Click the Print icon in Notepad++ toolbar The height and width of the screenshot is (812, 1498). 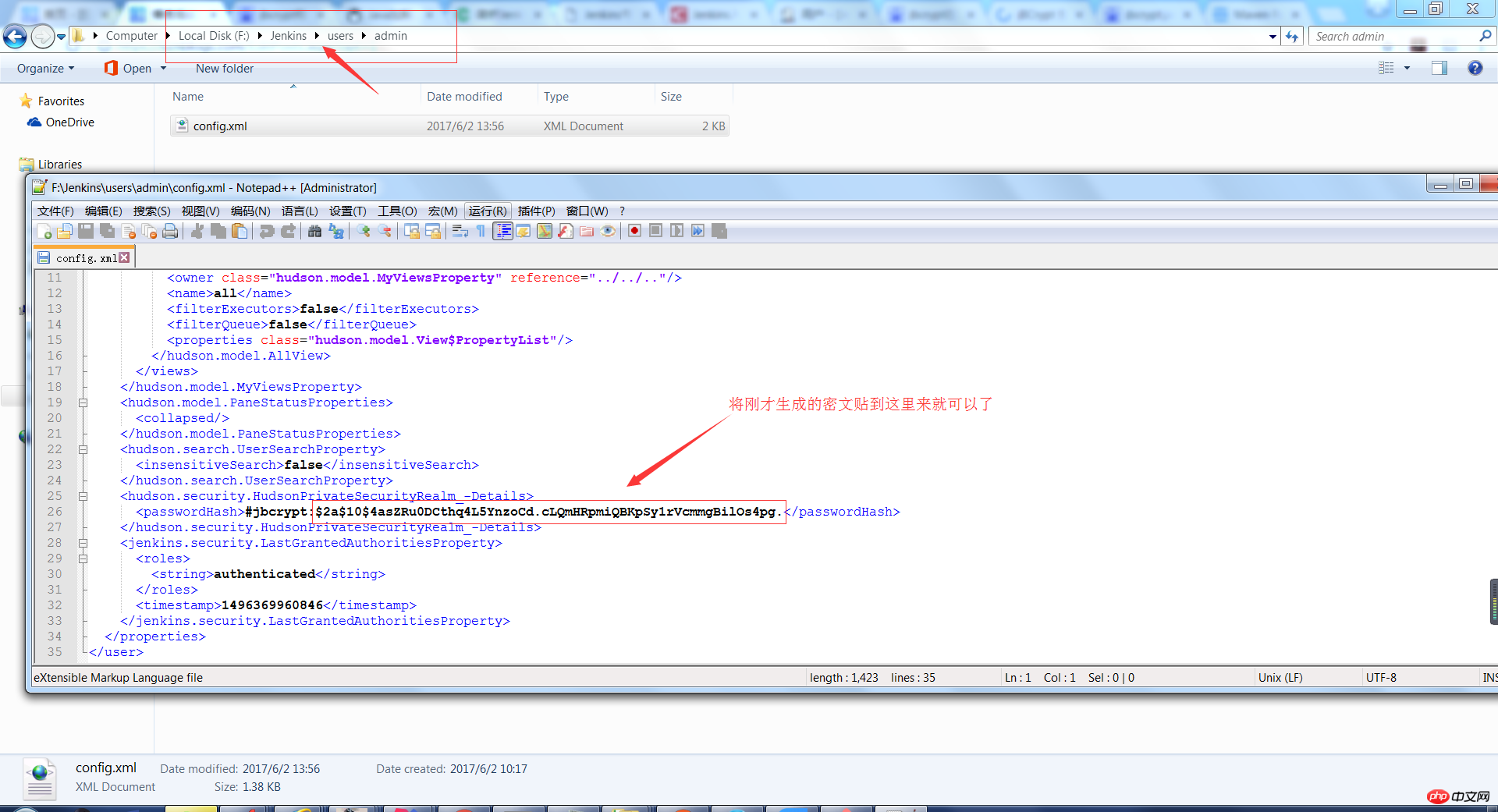(170, 231)
